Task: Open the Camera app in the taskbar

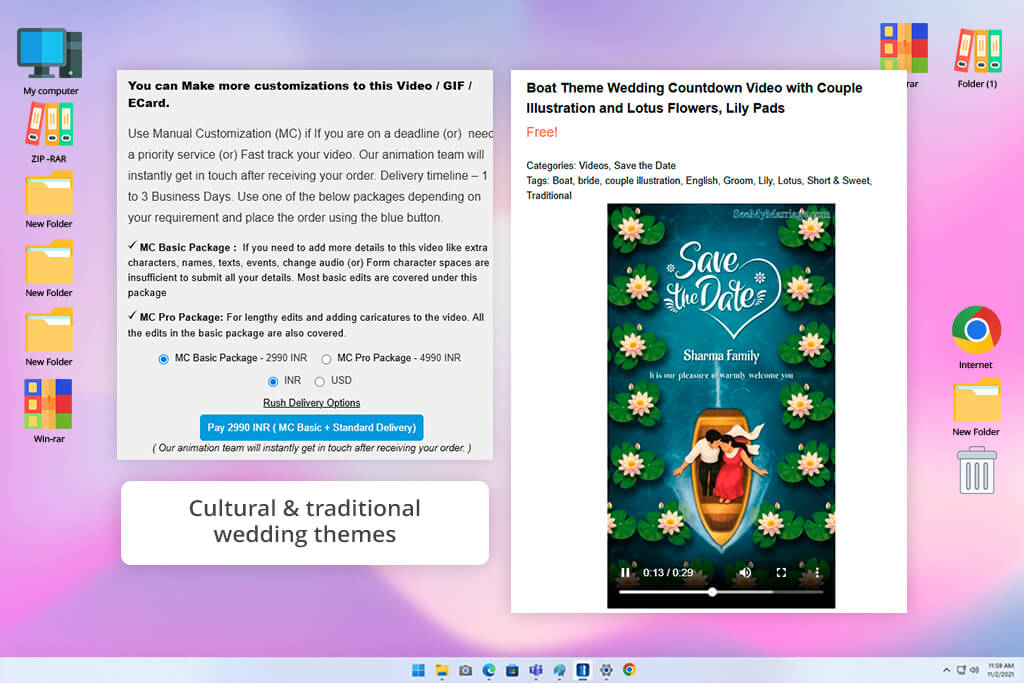Action: tap(466, 670)
